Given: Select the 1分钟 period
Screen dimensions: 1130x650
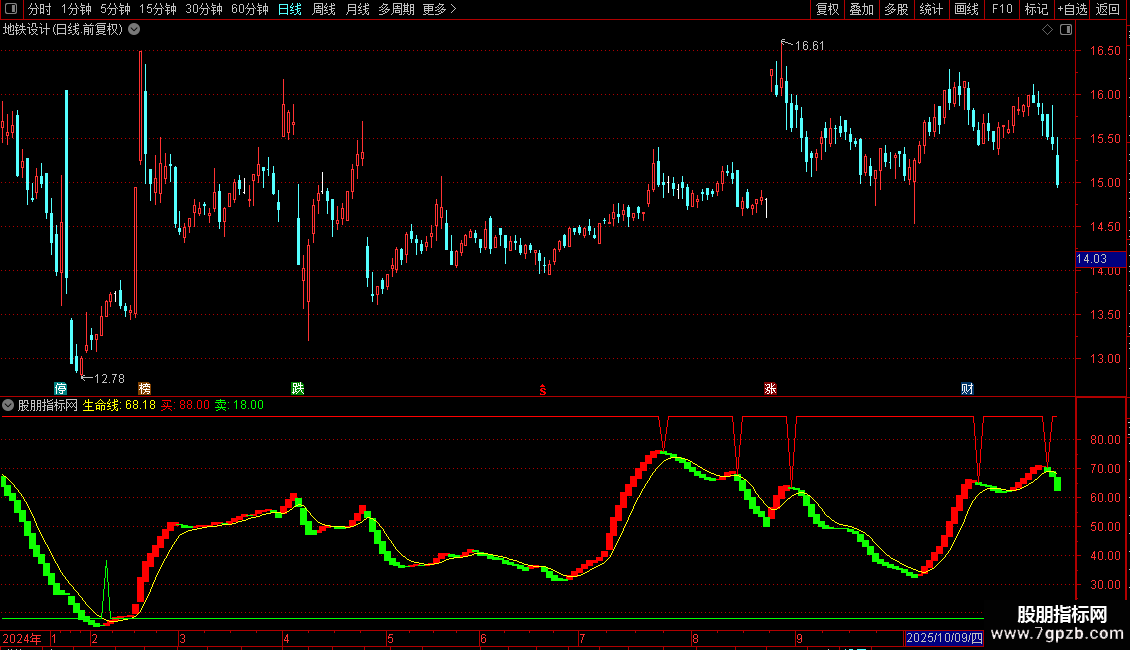Looking at the screenshot, I should coord(76,9).
